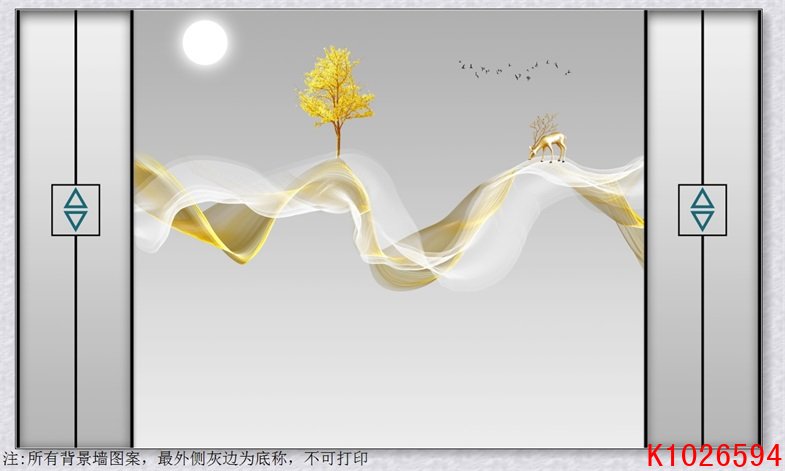Click the white full moon

205,43
